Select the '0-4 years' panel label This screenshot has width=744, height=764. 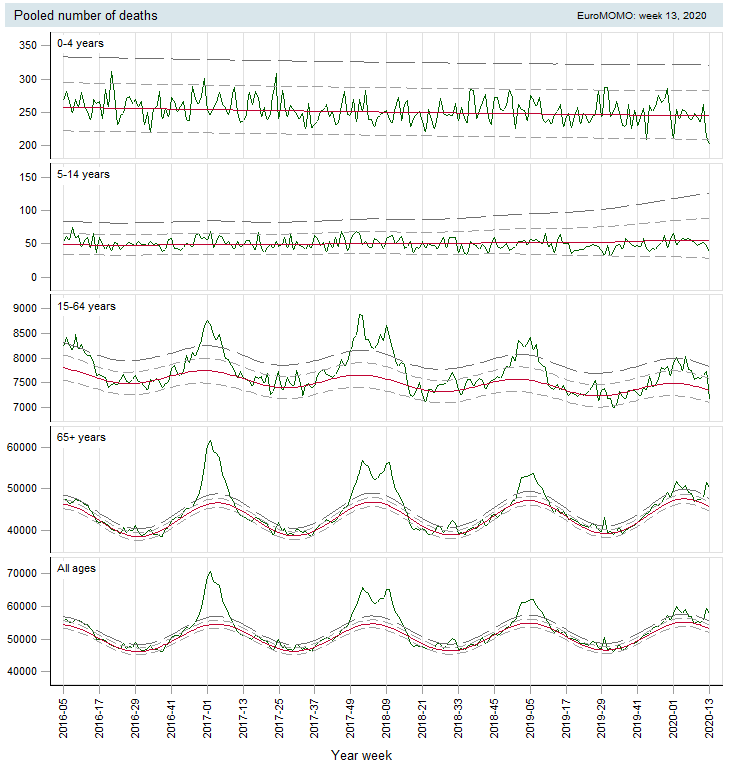81,43
